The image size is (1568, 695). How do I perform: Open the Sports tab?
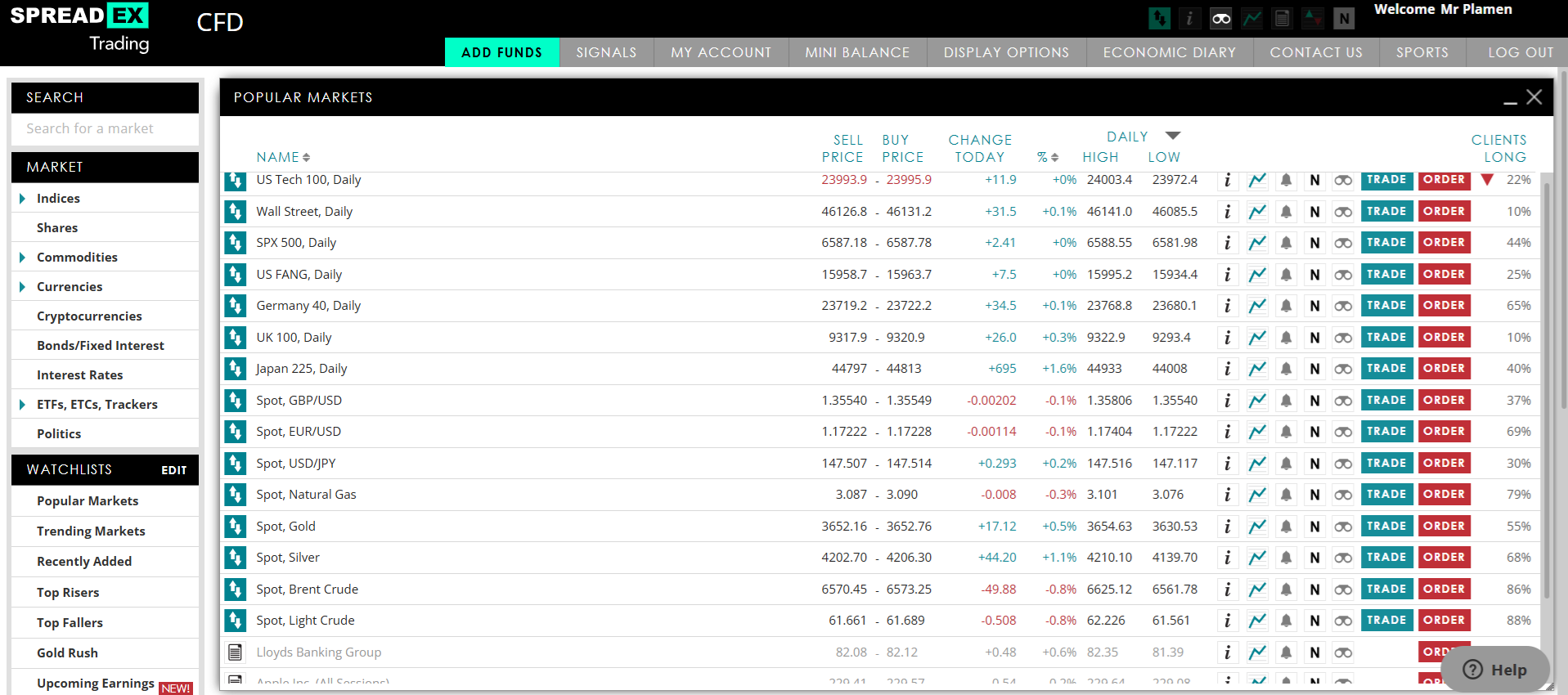point(1422,52)
